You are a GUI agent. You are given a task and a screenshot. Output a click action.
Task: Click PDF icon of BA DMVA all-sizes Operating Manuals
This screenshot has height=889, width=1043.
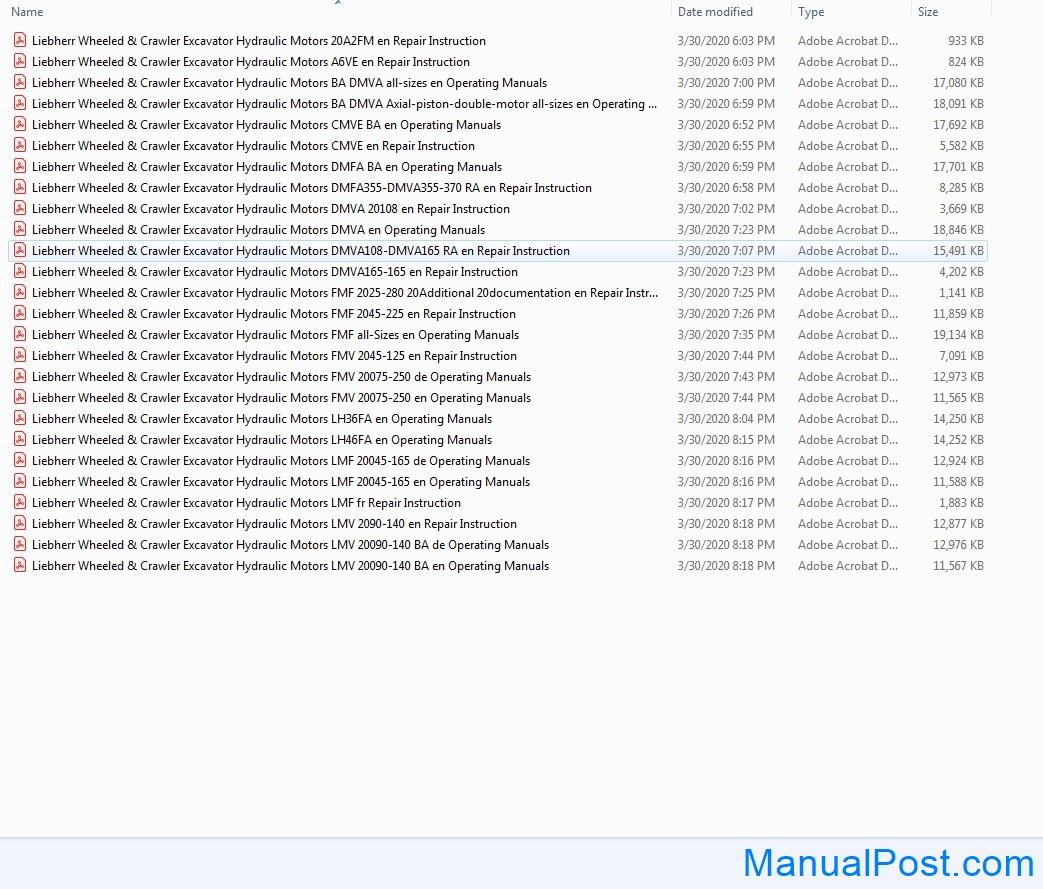[x=20, y=83]
